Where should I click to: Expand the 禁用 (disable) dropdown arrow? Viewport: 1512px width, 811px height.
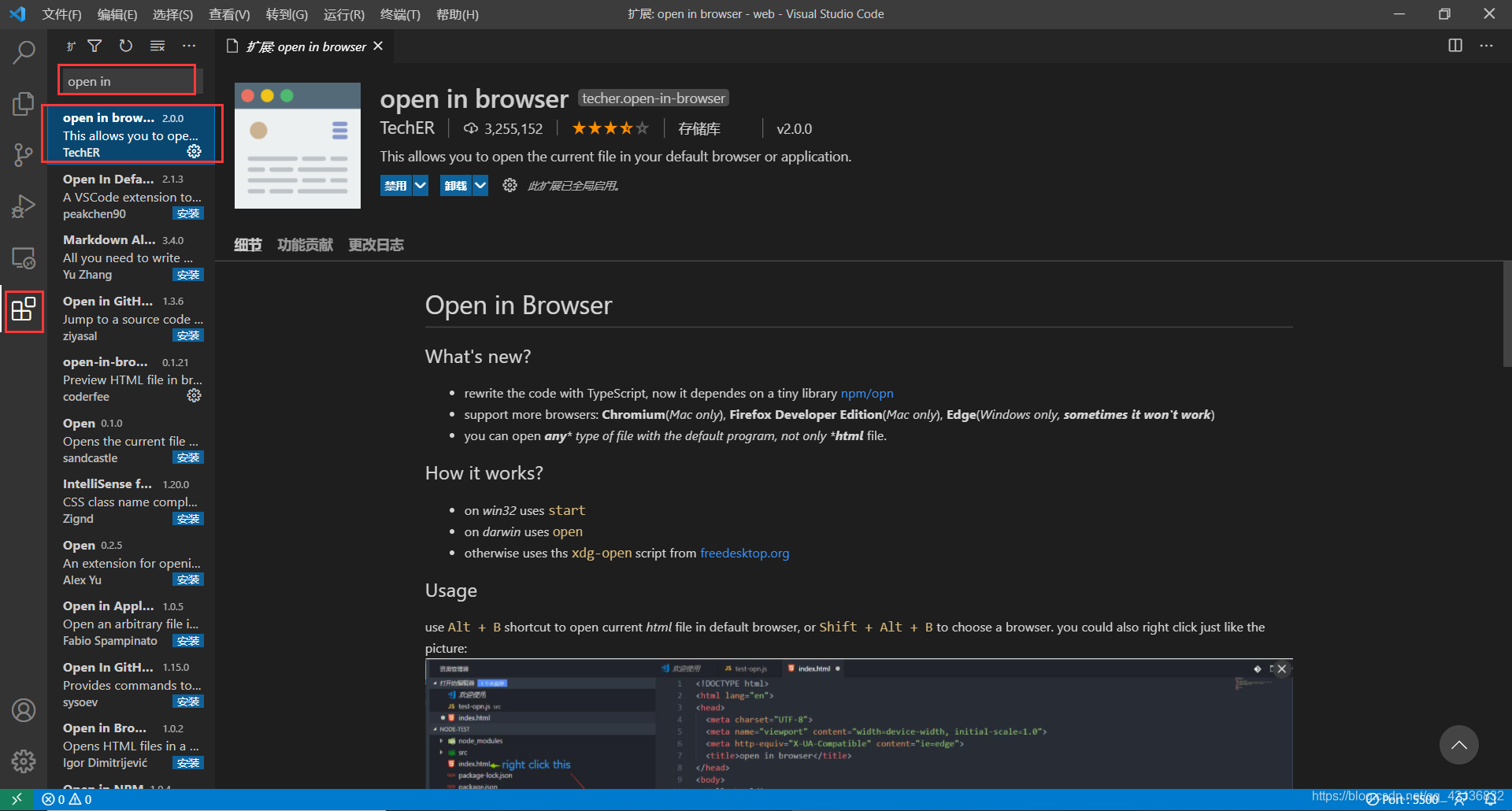click(421, 185)
